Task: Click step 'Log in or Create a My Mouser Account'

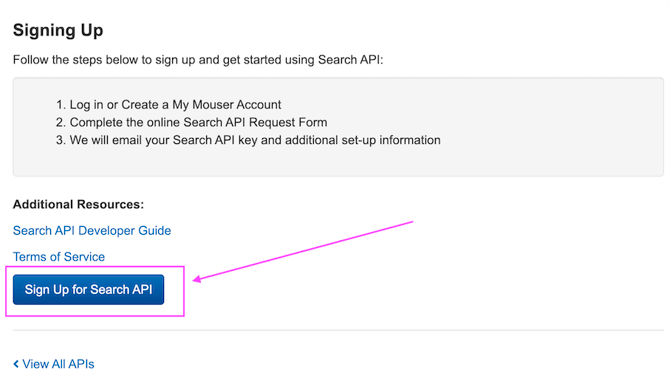Action: coord(175,105)
